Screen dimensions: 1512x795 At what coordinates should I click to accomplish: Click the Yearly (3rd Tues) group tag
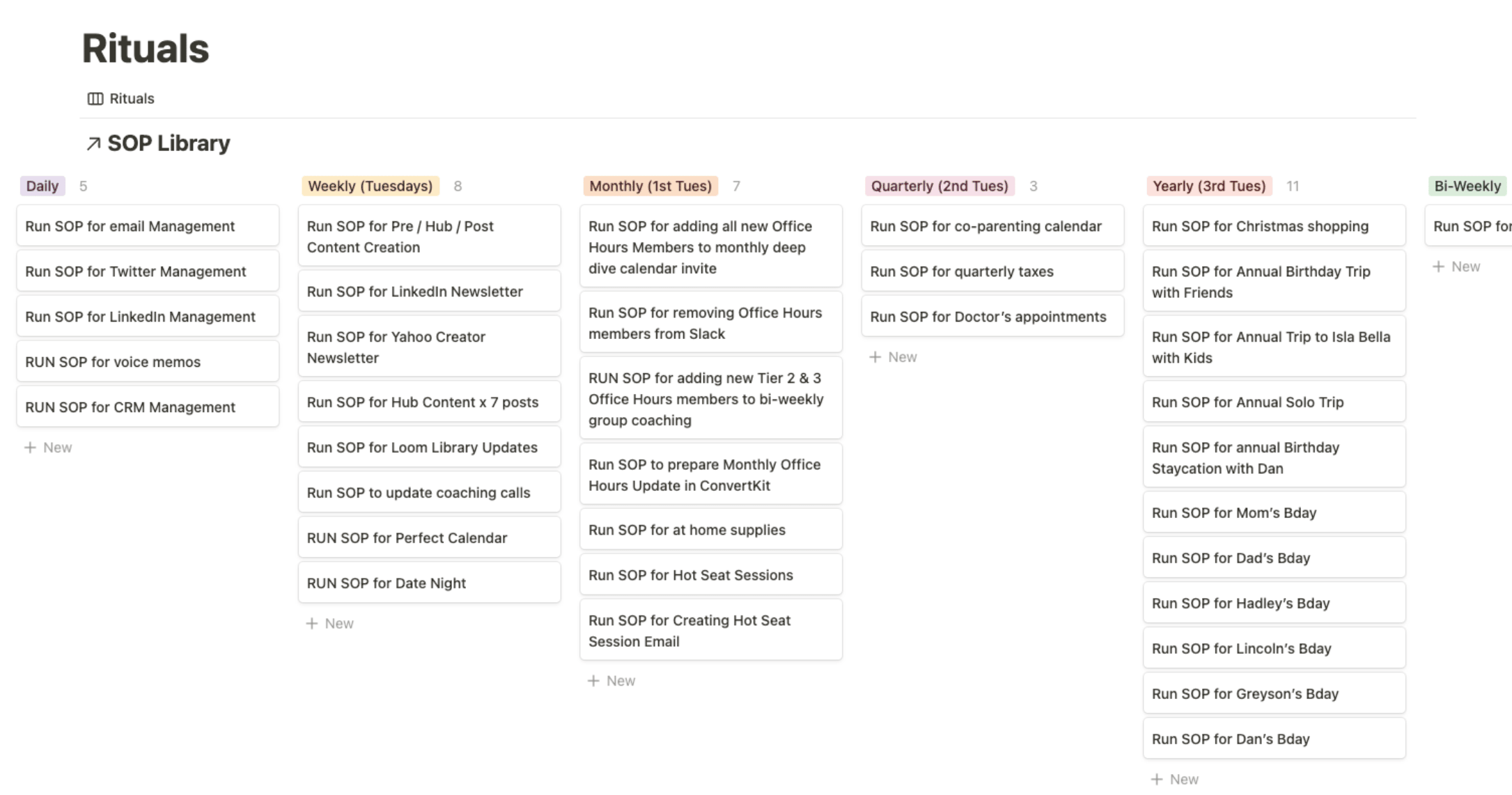point(1209,186)
